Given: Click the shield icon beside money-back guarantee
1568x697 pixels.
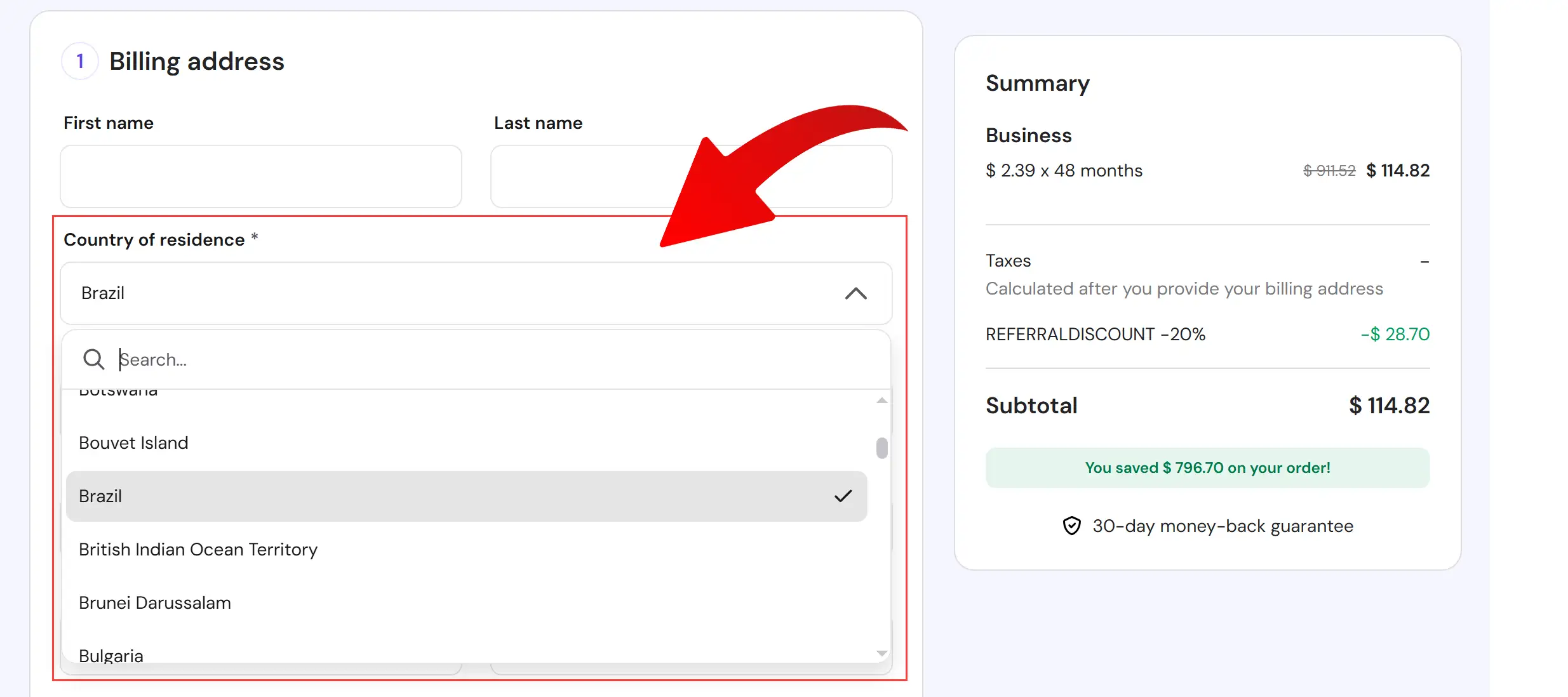Looking at the screenshot, I should 1071,525.
